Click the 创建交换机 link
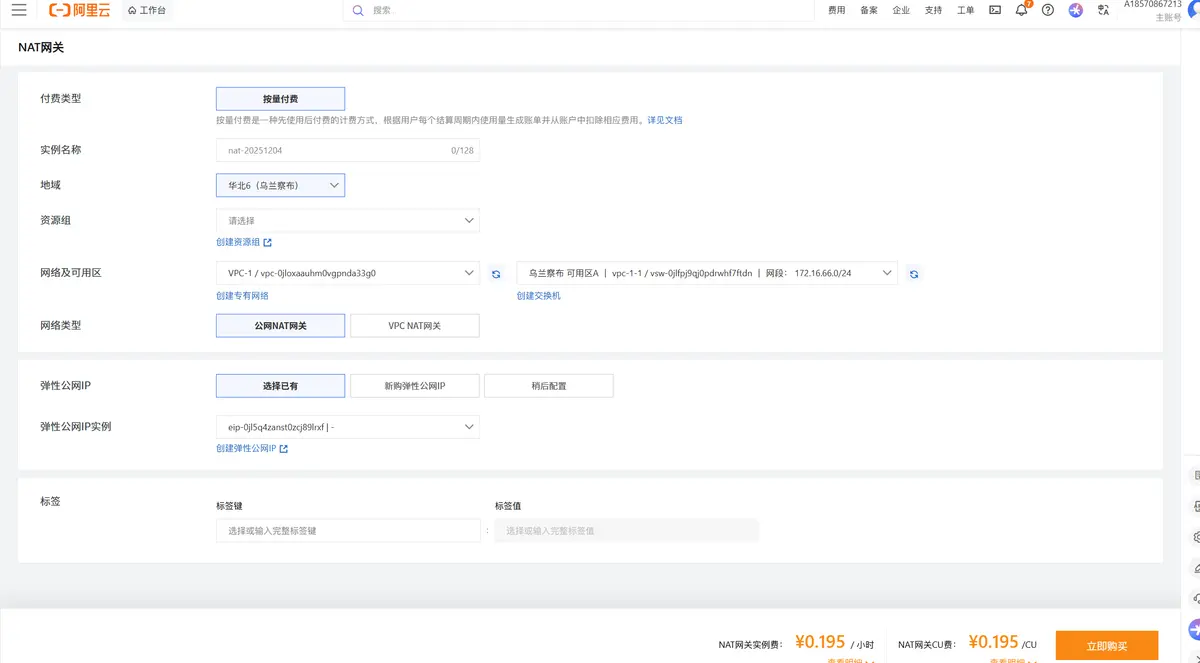This screenshot has width=1200, height=663. click(539, 296)
